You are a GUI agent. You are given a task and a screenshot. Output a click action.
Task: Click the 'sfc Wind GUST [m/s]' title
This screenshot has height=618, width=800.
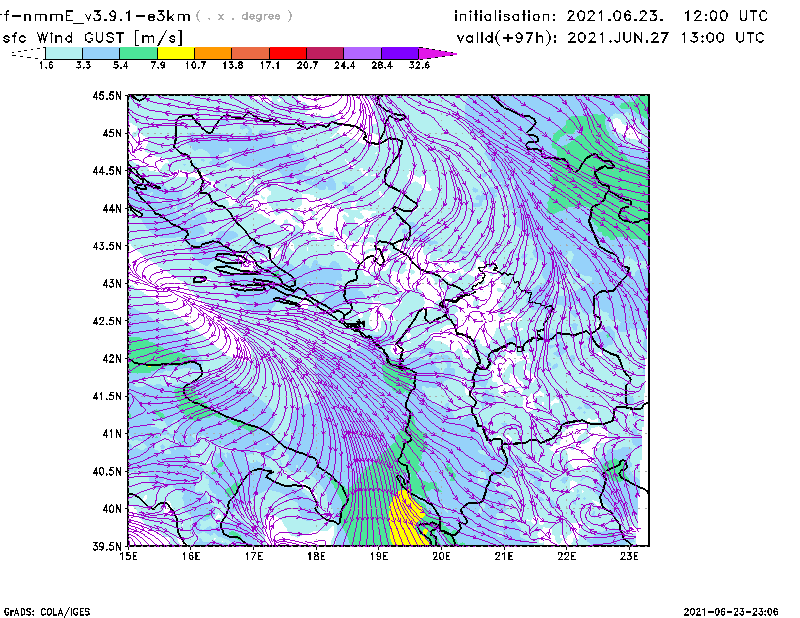pyautogui.click(x=92, y=38)
